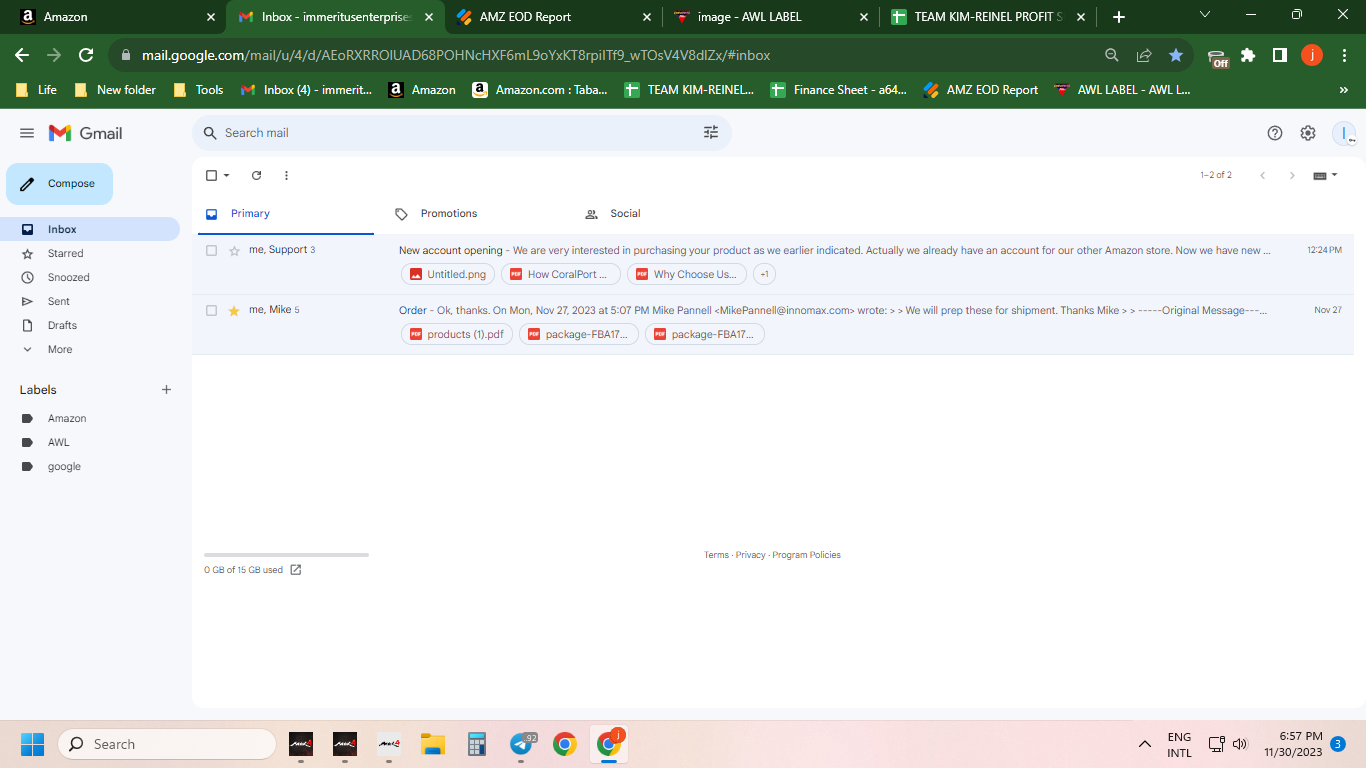The height and width of the screenshot is (768, 1366).
Task: Open browser zoom magnifier icon
Action: tap(1112, 55)
